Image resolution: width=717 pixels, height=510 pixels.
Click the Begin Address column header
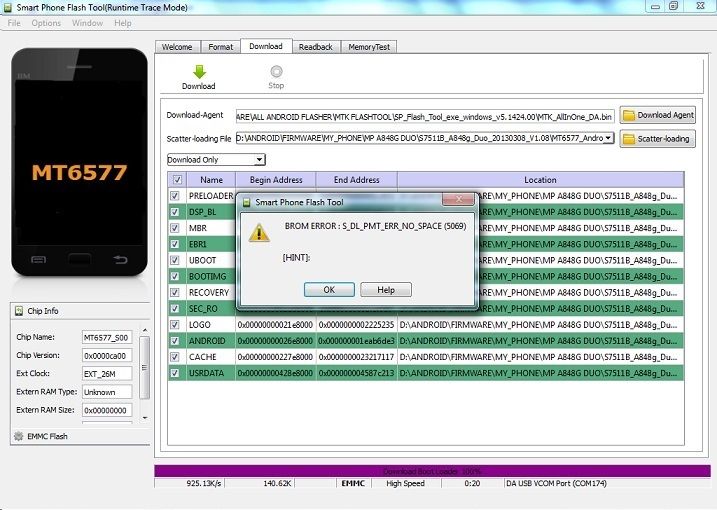pos(276,180)
